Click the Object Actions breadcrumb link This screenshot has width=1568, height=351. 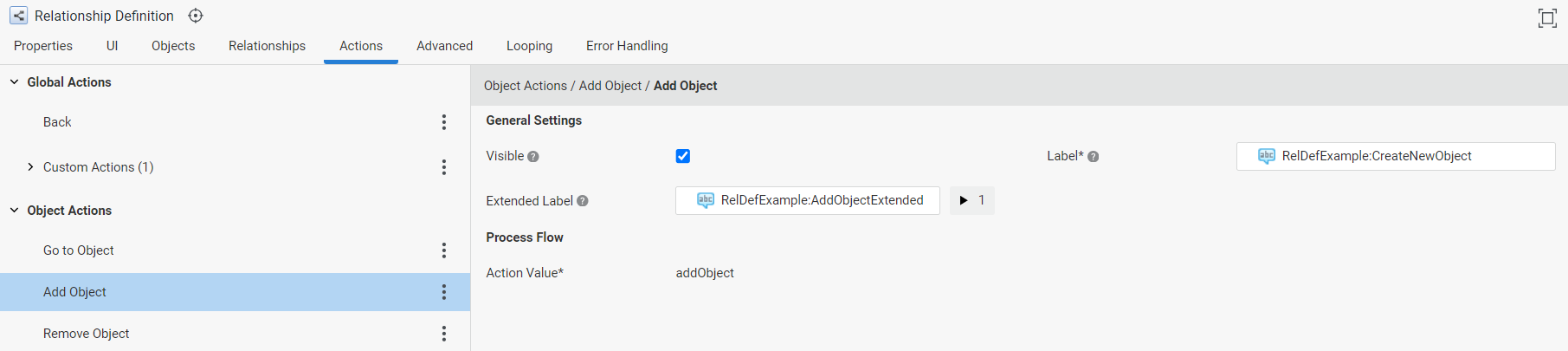click(x=526, y=86)
